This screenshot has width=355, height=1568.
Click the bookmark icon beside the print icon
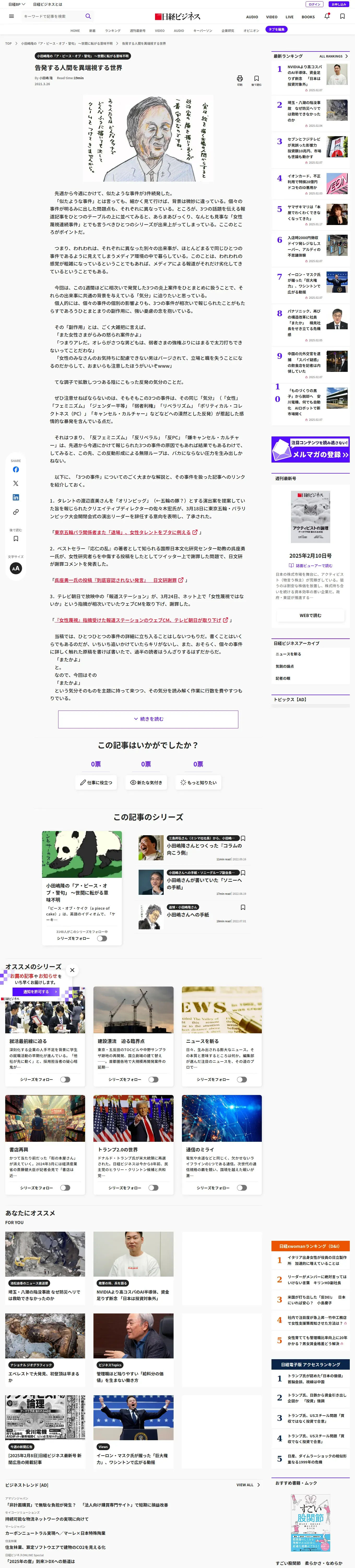pos(257,78)
